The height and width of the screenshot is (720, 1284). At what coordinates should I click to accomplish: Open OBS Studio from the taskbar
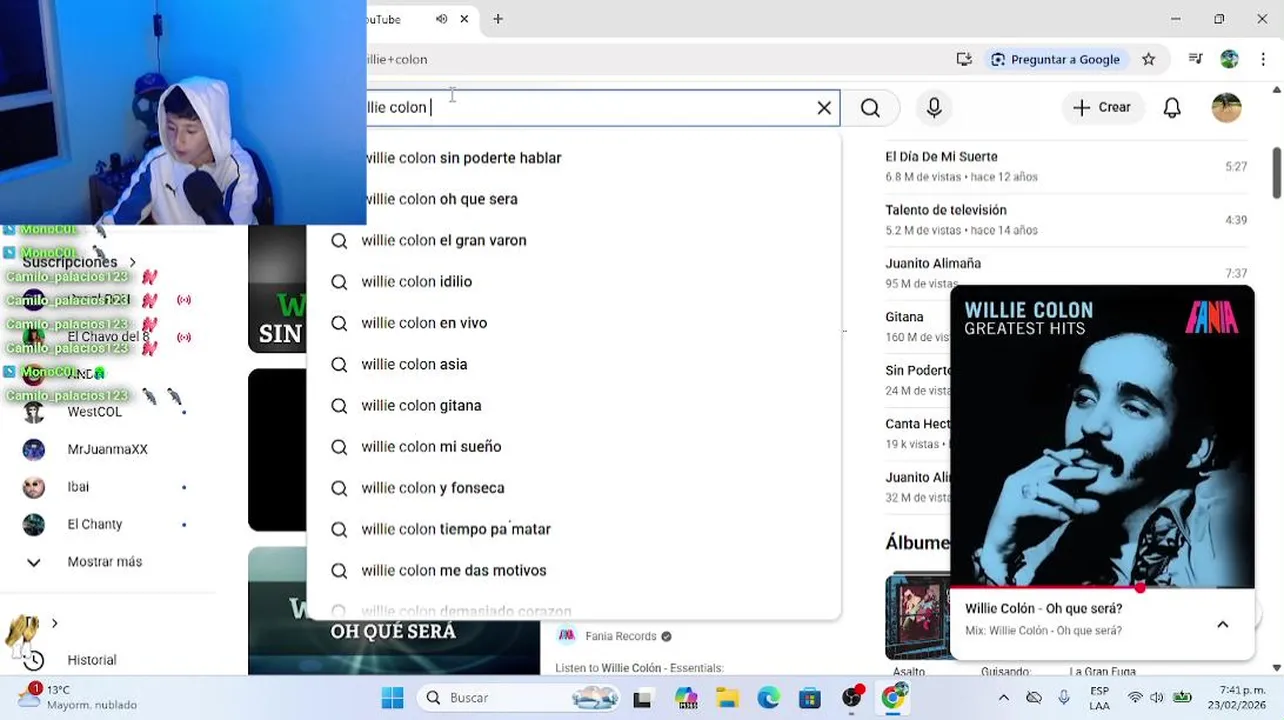click(852, 697)
